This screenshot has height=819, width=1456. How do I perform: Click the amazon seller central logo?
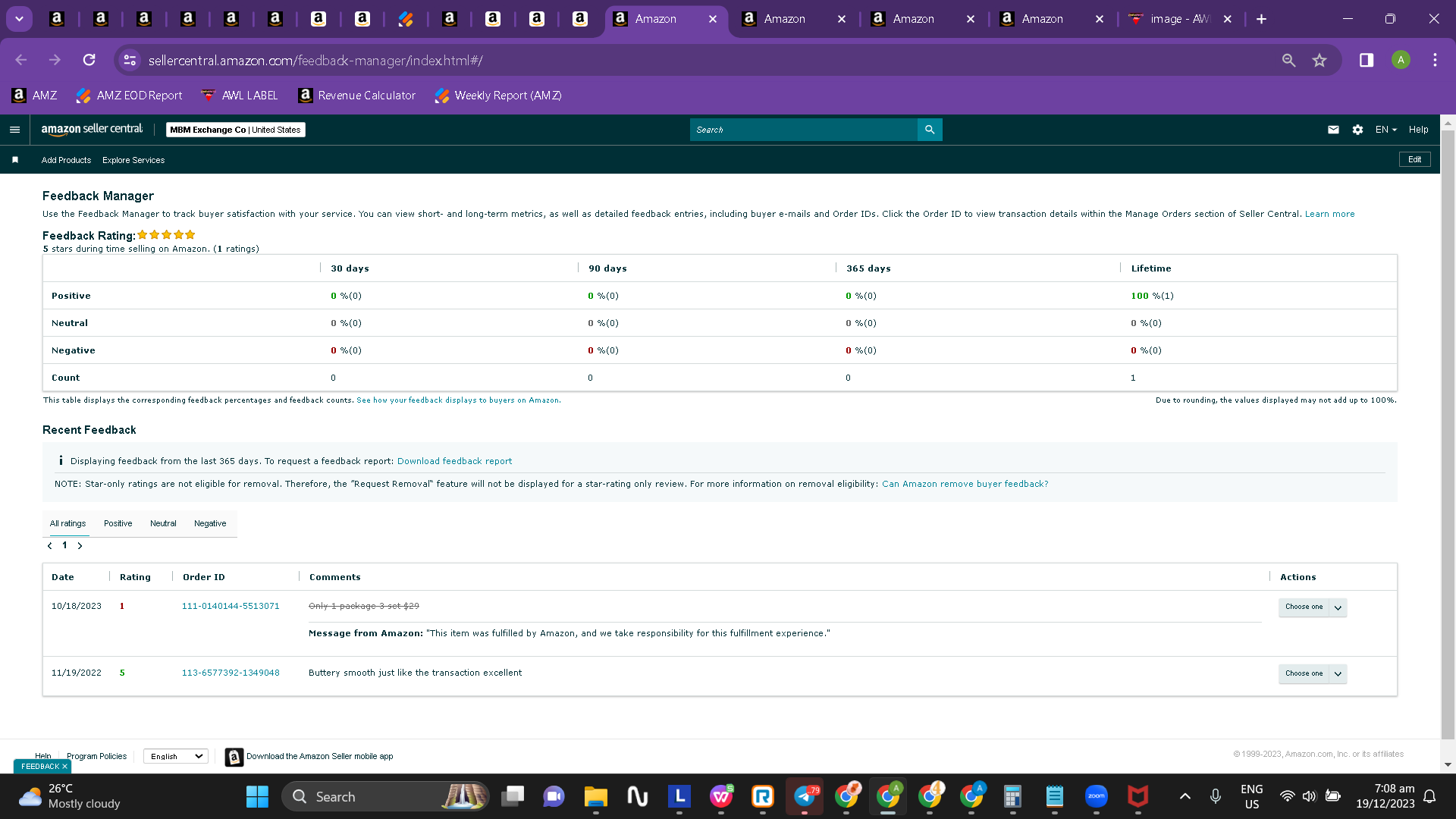tap(92, 130)
